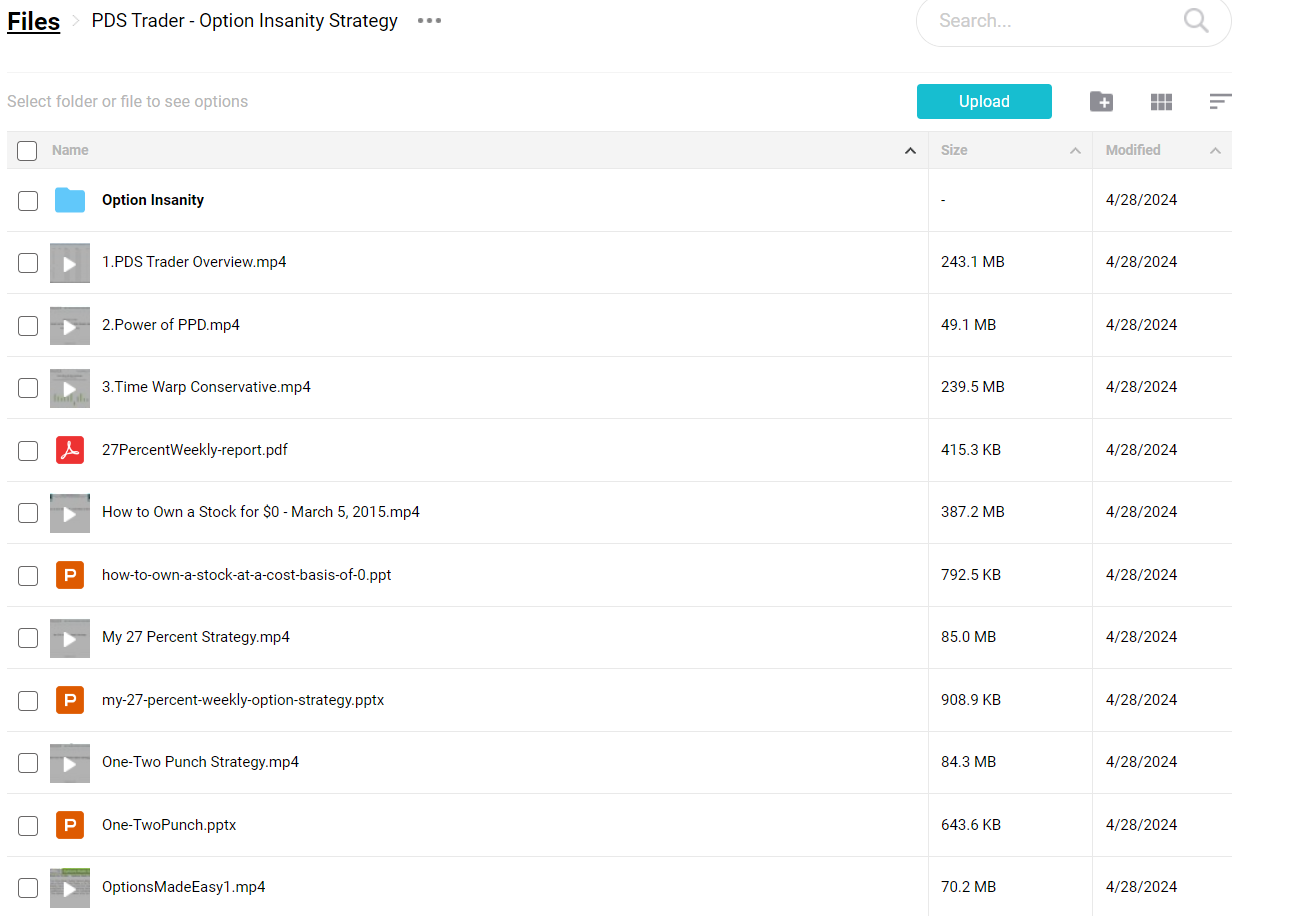Click the 908.9 KB size cell
1300x916 pixels.
pos(971,700)
